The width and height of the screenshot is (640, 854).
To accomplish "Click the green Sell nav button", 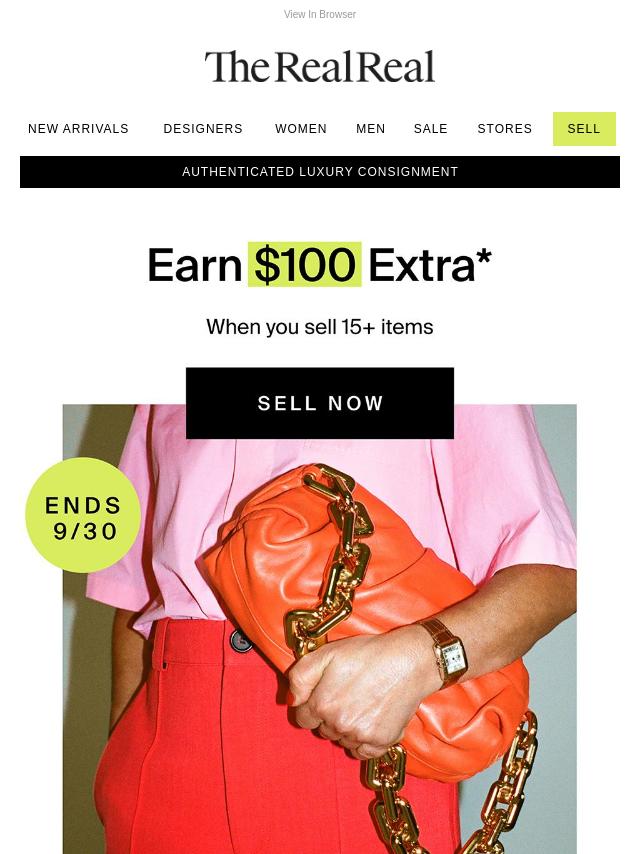I will coord(584,129).
